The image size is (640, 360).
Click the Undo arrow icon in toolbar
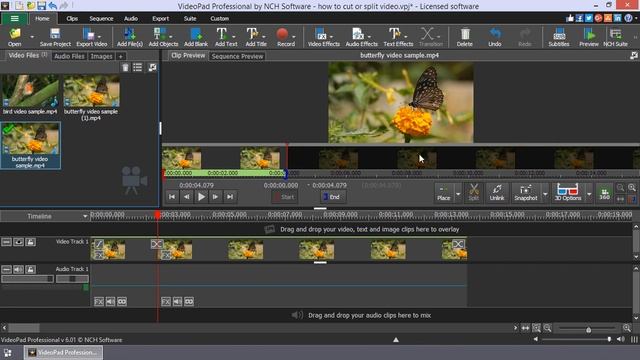pyautogui.click(x=495, y=36)
